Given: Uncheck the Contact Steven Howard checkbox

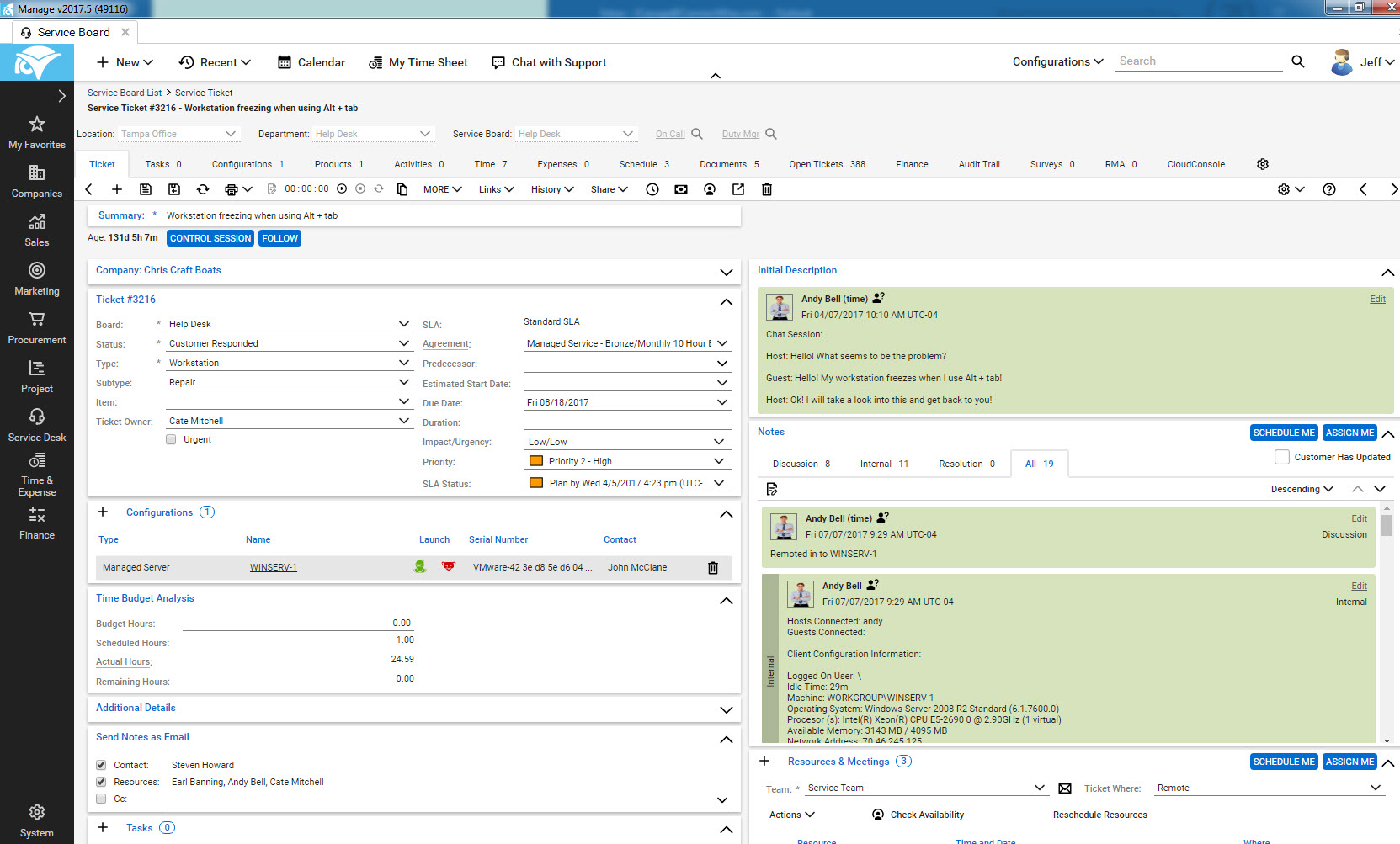Looking at the screenshot, I should 101,765.
